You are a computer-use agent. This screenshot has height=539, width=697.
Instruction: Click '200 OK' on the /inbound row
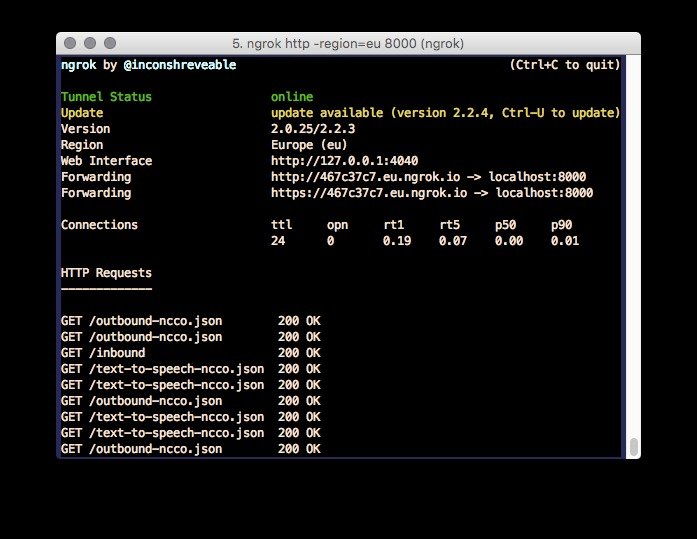[299, 353]
